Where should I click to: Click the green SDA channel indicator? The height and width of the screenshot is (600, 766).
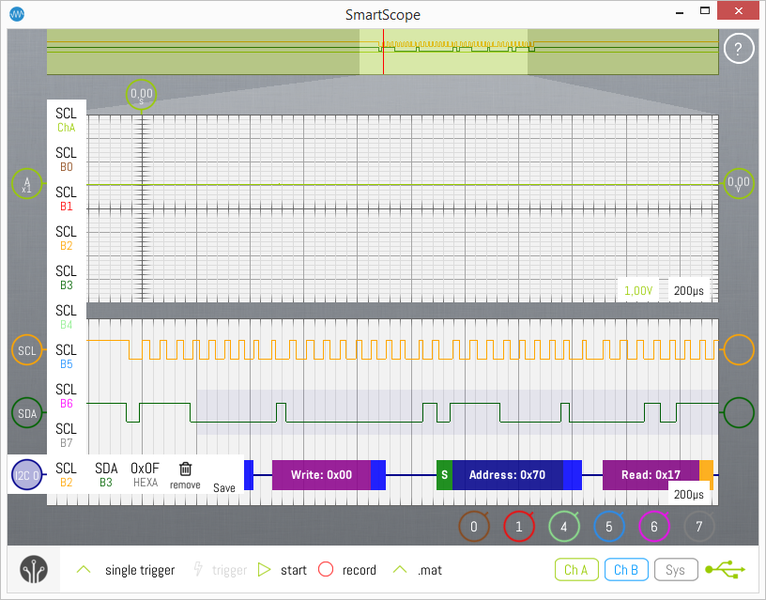pos(27,412)
